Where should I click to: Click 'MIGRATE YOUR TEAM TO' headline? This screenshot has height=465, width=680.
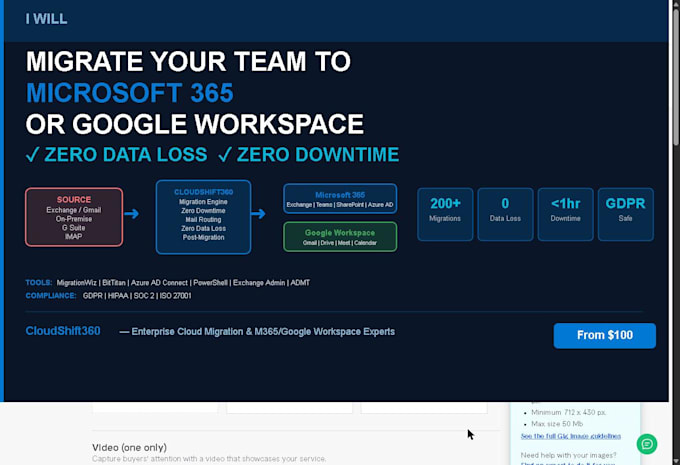[188, 61]
